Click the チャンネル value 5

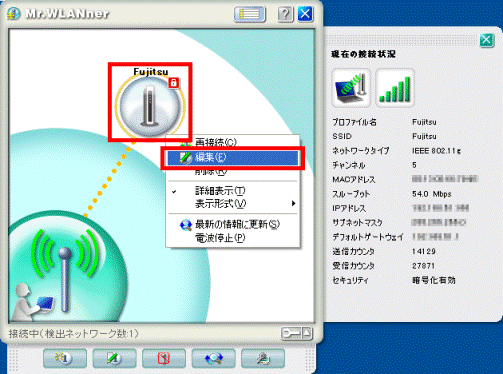pos(414,165)
